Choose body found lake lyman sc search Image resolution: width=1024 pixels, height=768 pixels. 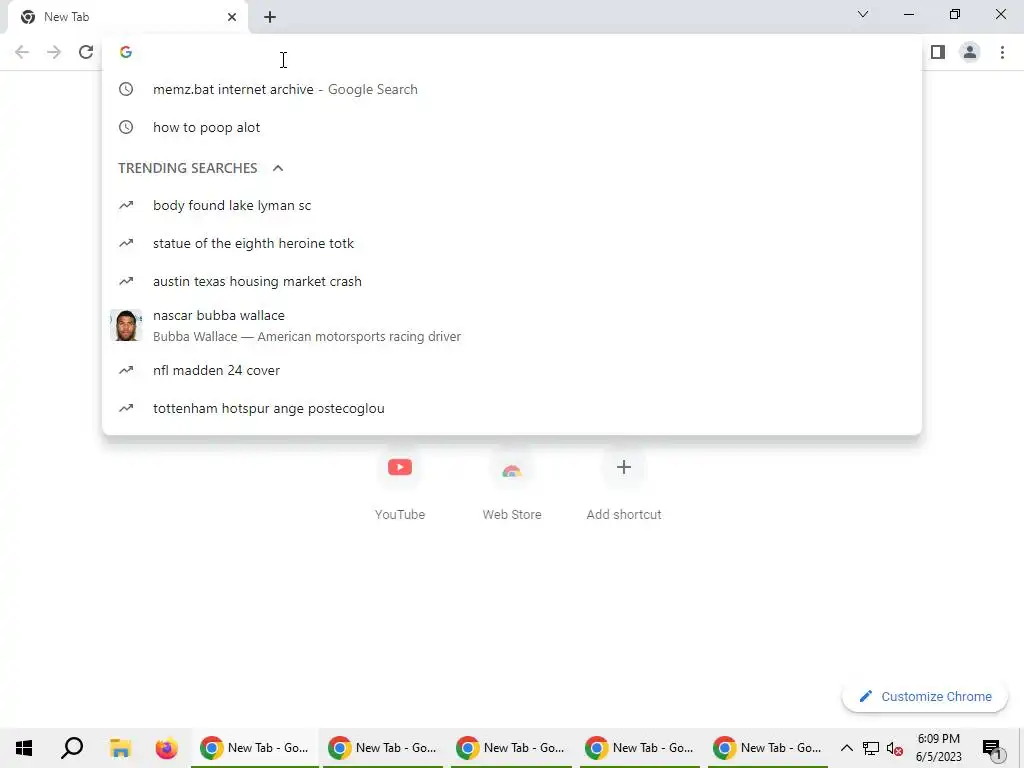(x=512, y=205)
